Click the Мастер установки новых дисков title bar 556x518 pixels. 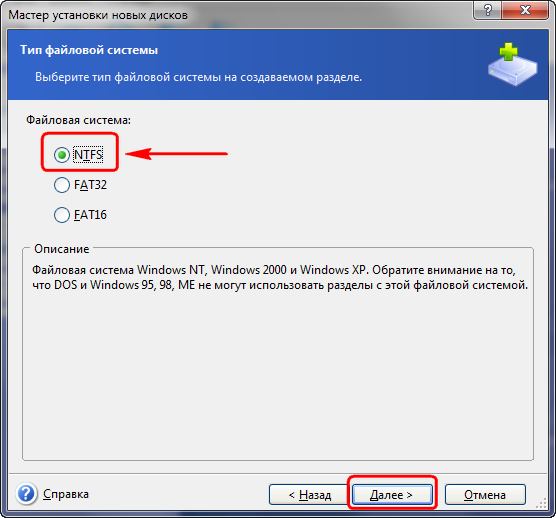(98, 15)
